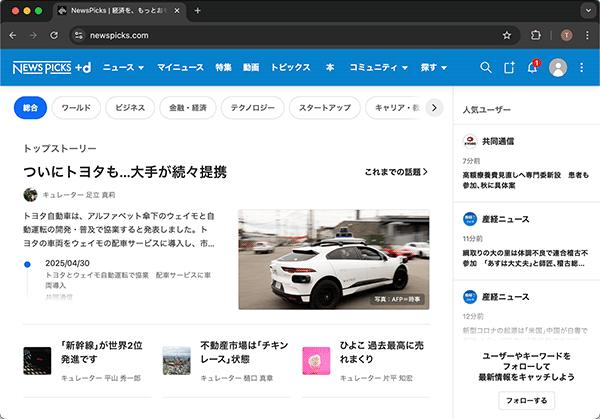Expand the コミュニティ dropdown menu
This screenshot has height=419, width=600.
[x=378, y=68]
